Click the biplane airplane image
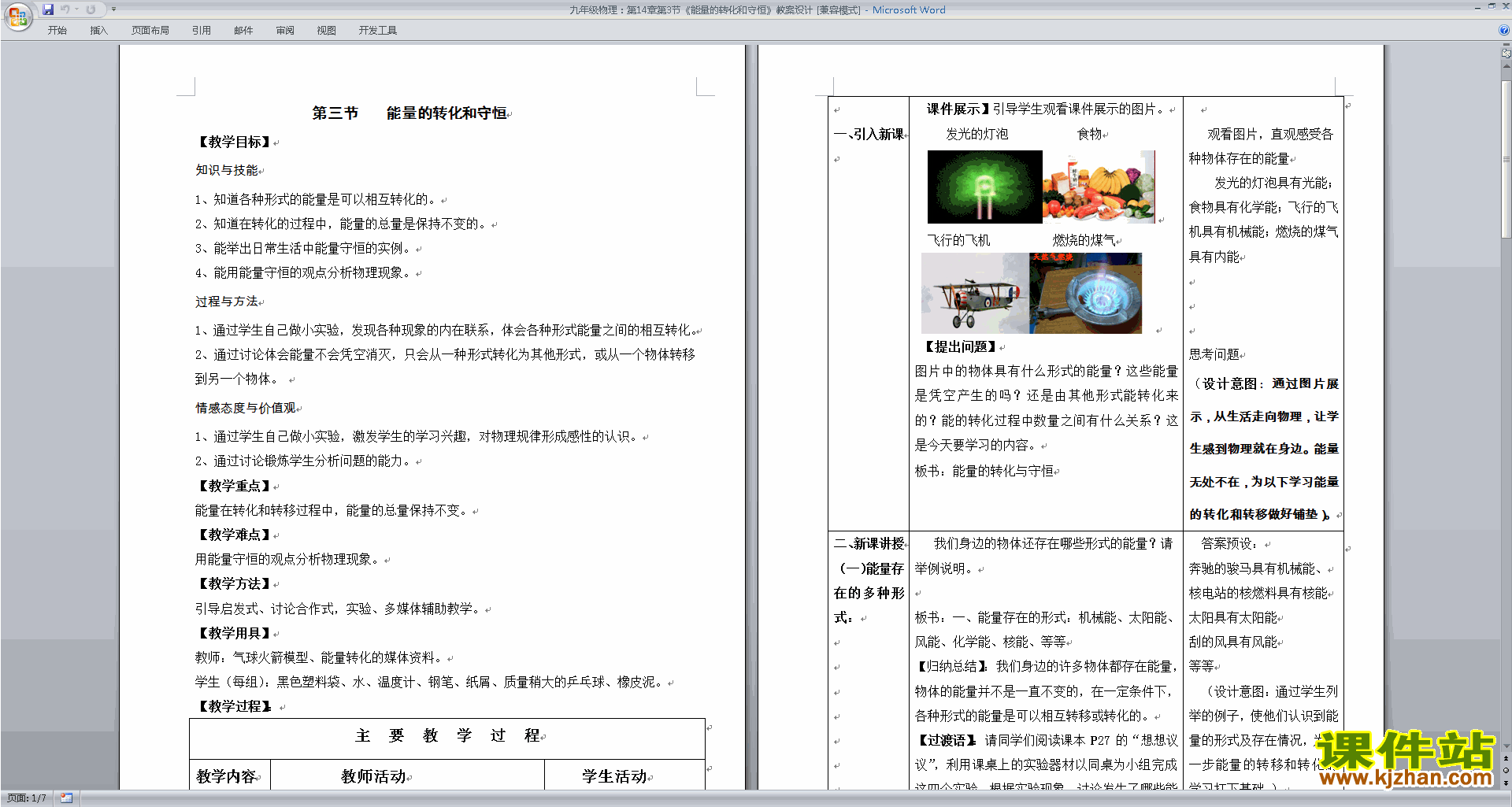Screen dimensions: 1512x807 click(975, 293)
